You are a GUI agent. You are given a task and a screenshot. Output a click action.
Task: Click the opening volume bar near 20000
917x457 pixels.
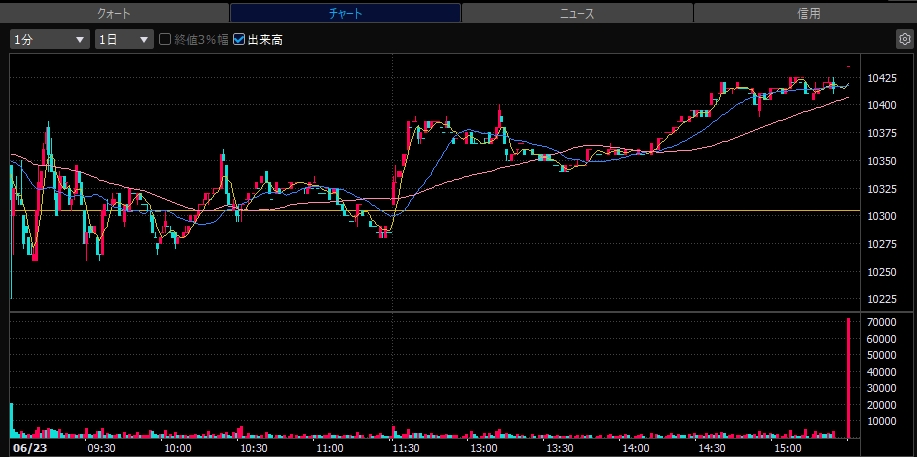coord(11,421)
